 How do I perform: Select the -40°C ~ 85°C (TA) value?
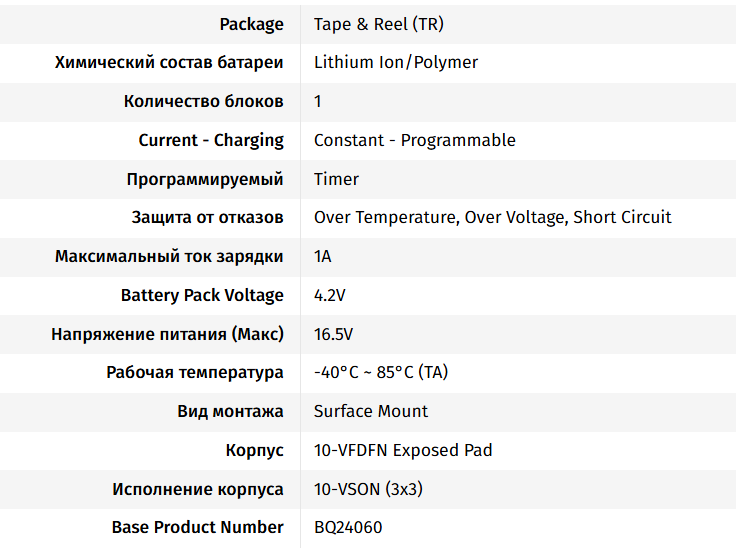point(381,372)
